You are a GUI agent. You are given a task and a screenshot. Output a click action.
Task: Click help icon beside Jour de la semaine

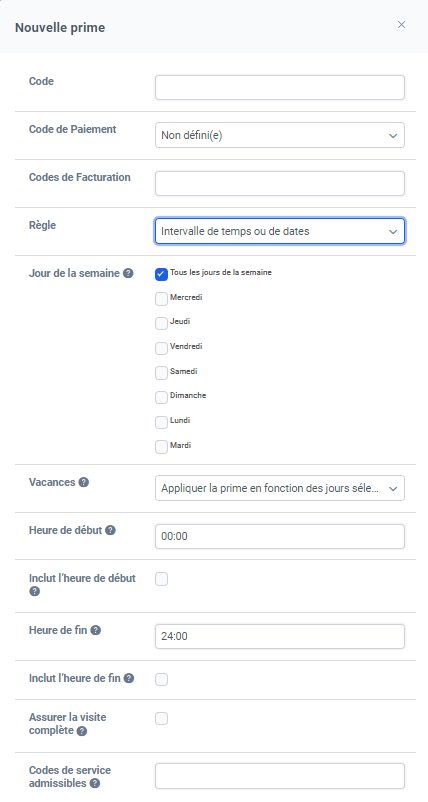click(x=128, y=273)
